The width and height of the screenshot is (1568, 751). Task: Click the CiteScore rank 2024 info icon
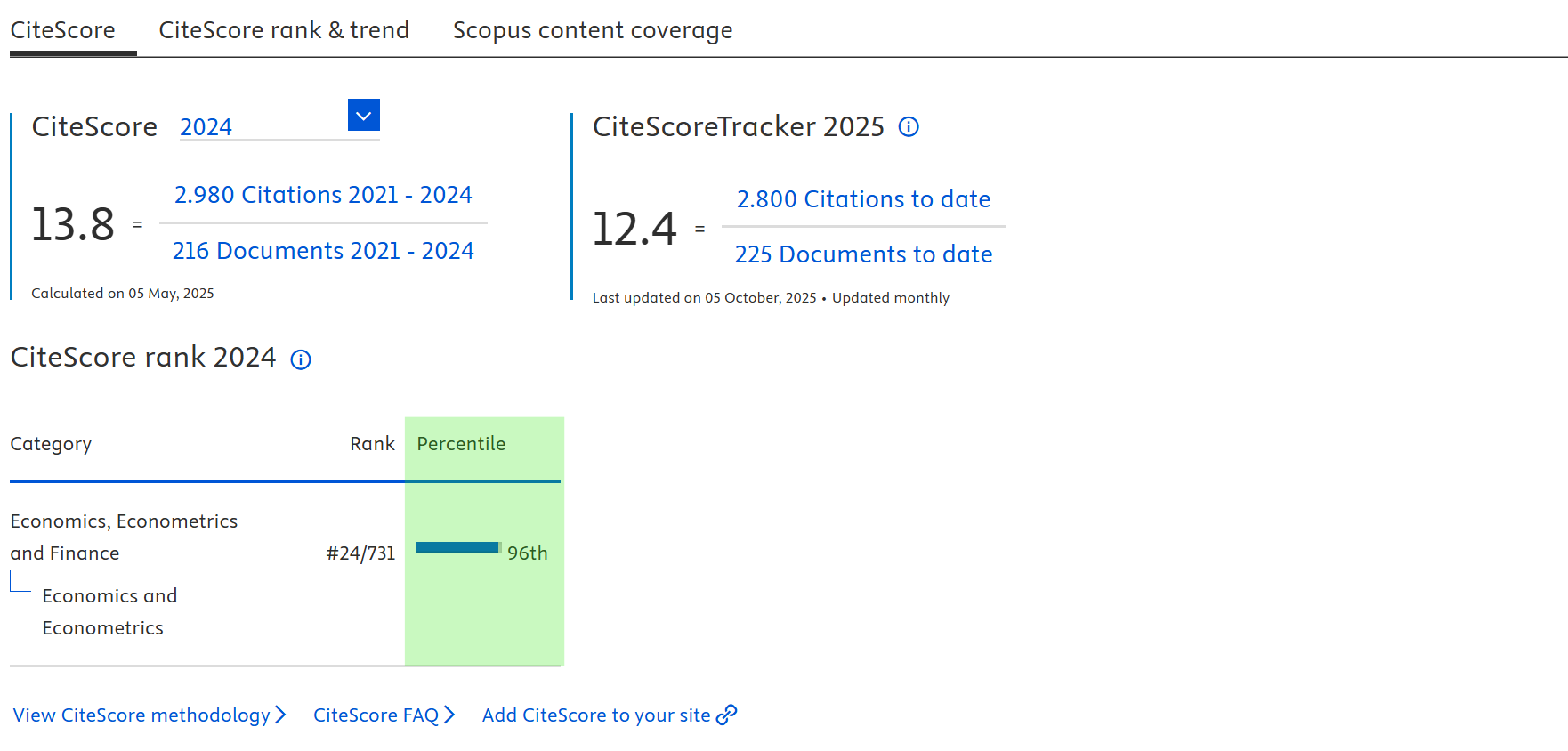pos(301,359)
